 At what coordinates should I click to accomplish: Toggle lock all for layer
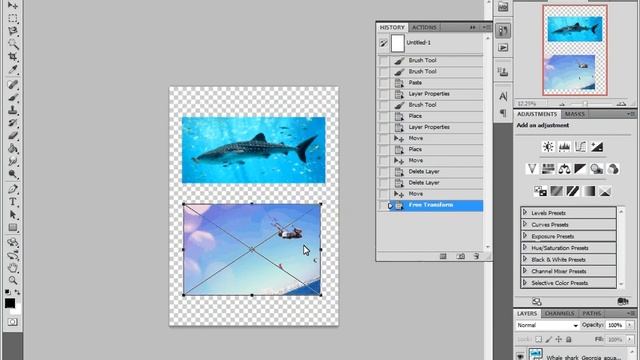[569, 339]
